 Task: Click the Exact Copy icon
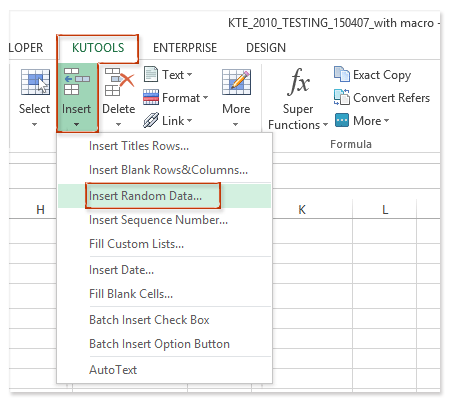coord(342,74)
